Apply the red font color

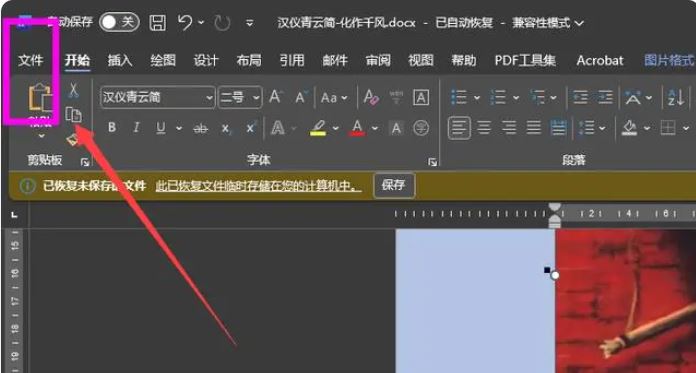click(357, 128)
